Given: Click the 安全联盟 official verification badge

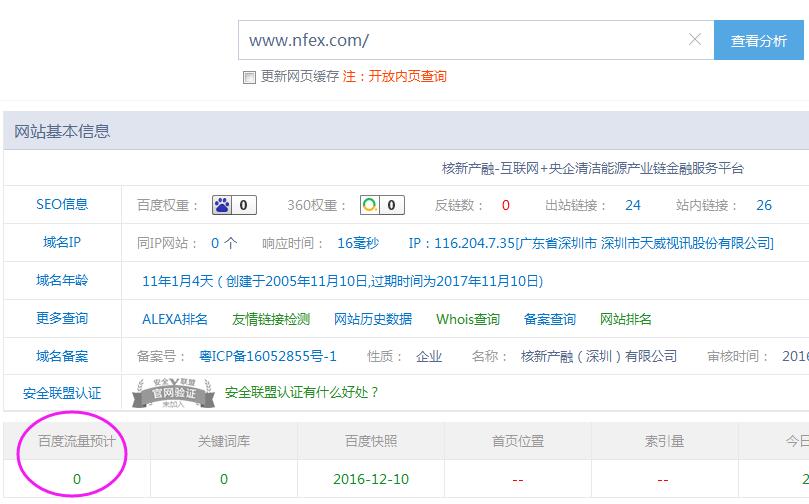Looking at the screenshot, I should point(175,393).
